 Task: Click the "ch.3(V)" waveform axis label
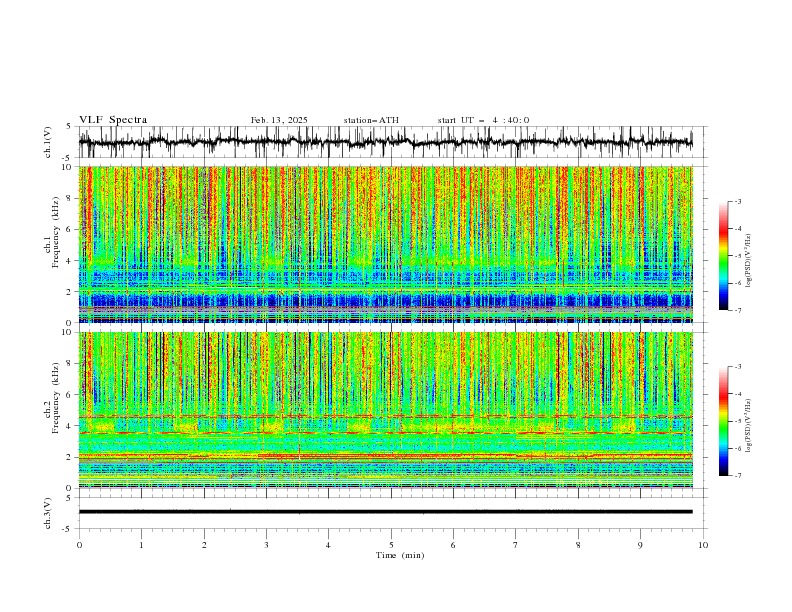[48, 513]
